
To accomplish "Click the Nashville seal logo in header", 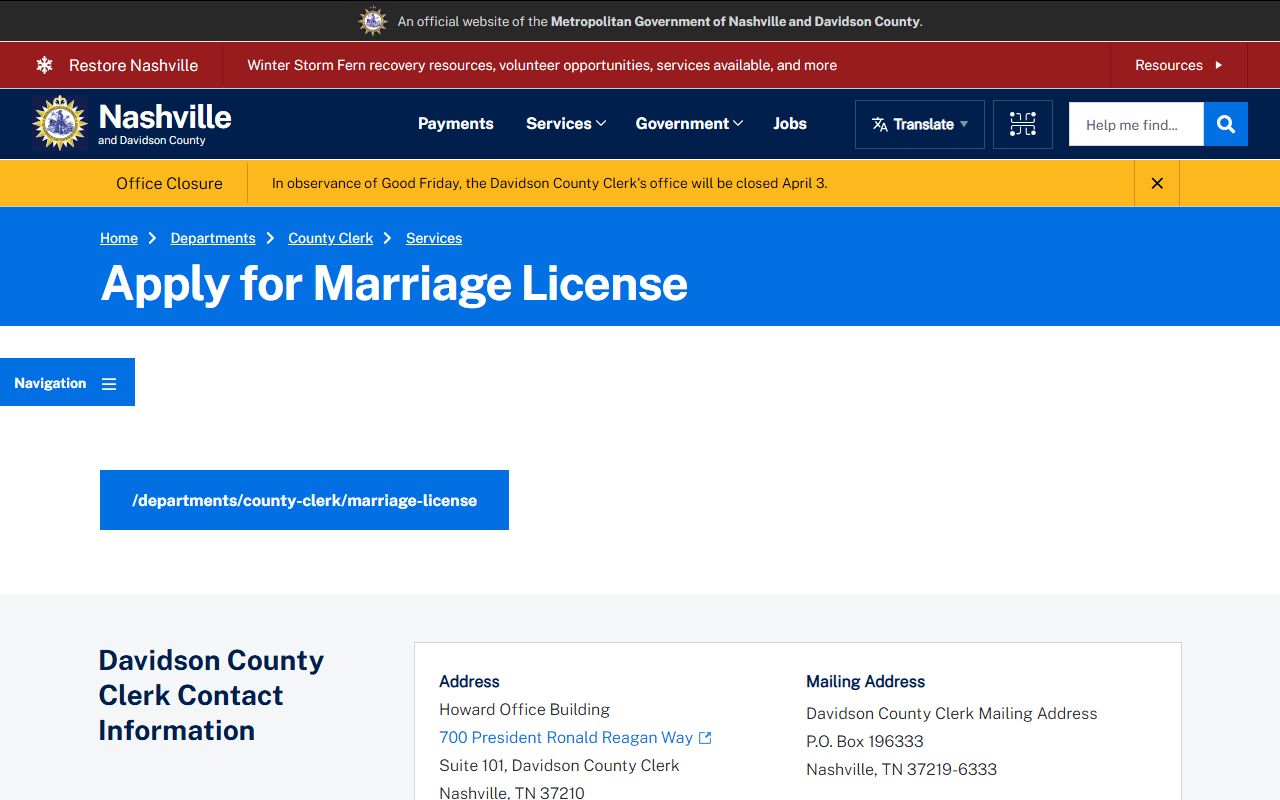I will (60, 123).
